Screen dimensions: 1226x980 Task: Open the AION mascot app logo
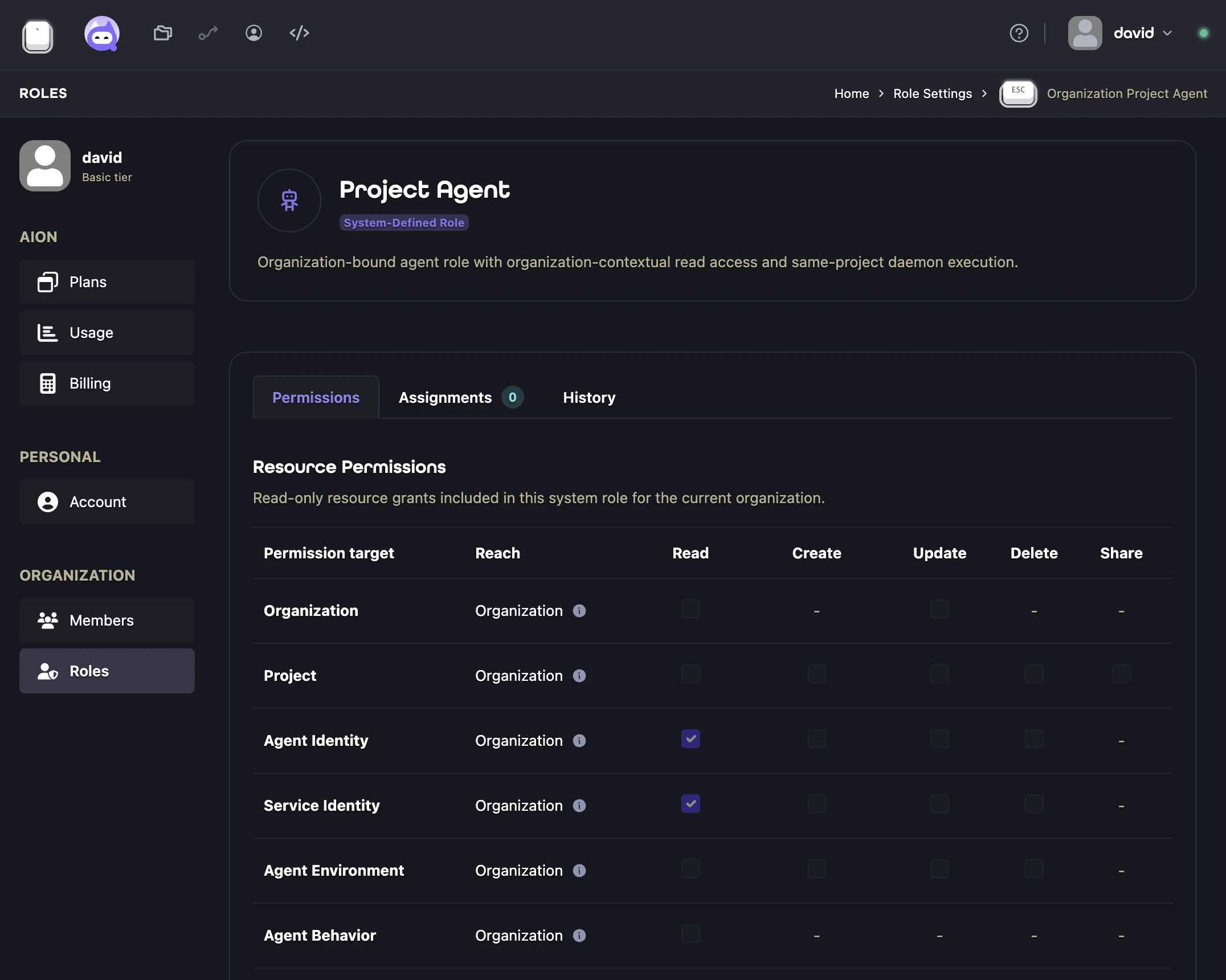tap(102, 34)
